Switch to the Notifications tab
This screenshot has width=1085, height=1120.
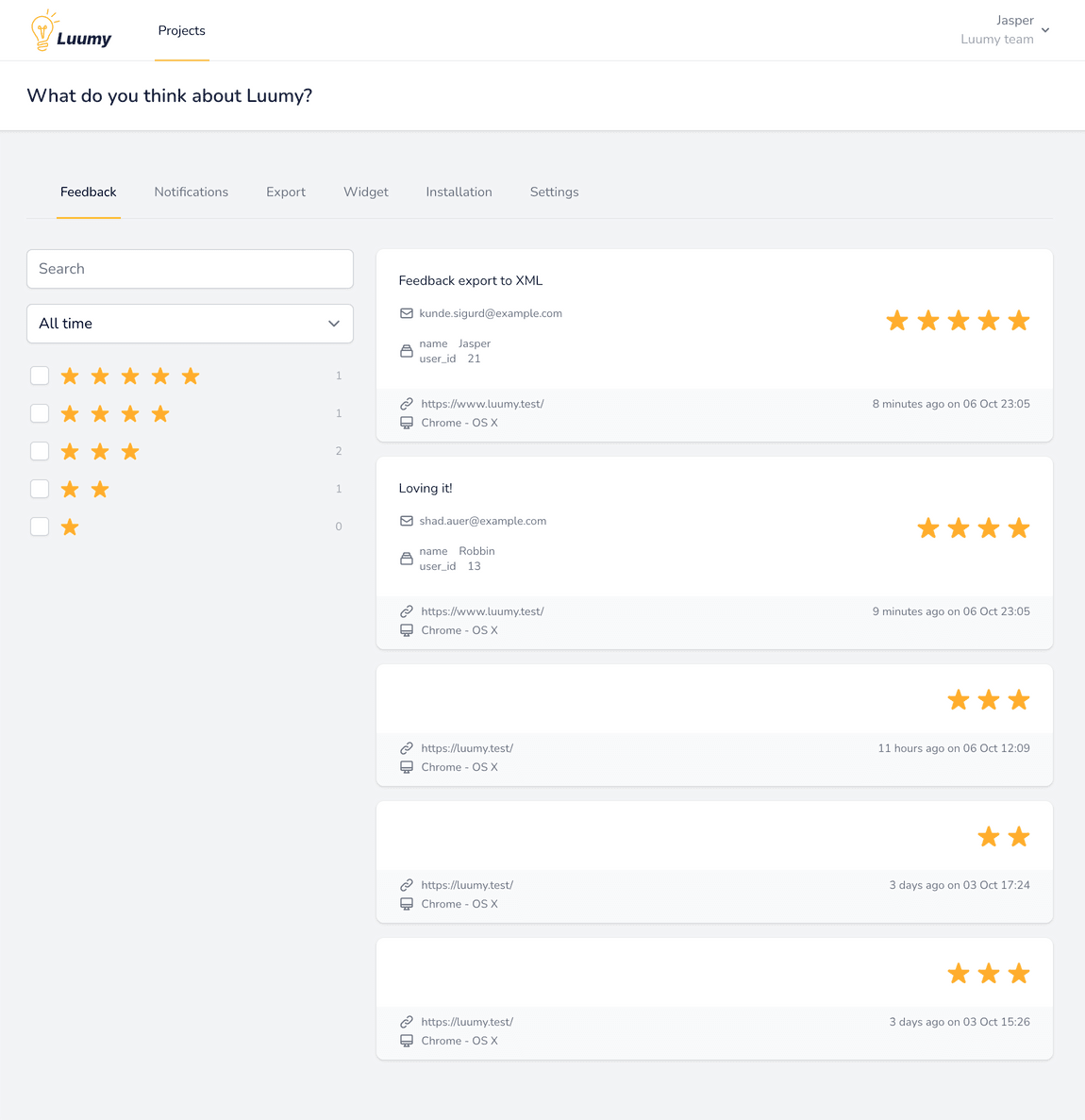(192, 192)
